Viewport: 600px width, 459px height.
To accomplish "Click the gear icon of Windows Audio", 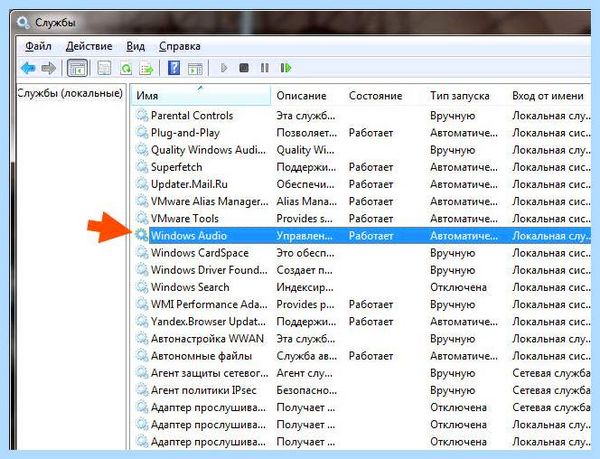I will click(x=142, y=234).
